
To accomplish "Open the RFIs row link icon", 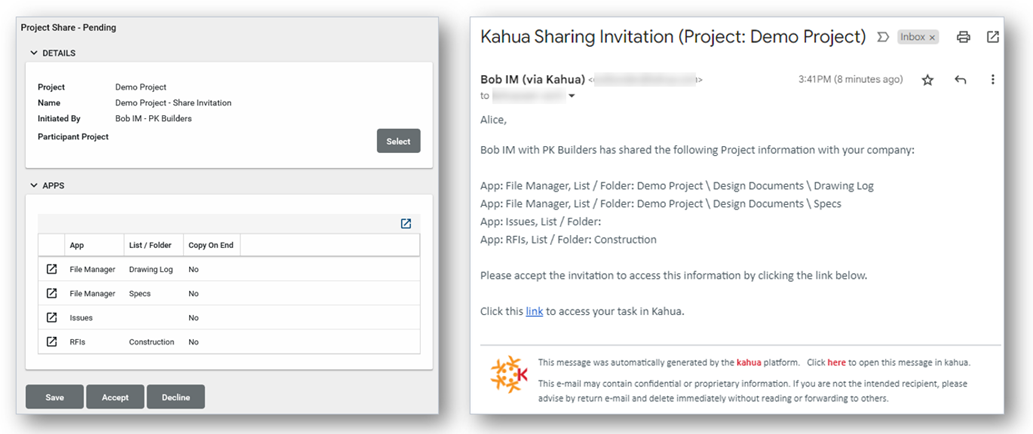I will click(52, 342).
